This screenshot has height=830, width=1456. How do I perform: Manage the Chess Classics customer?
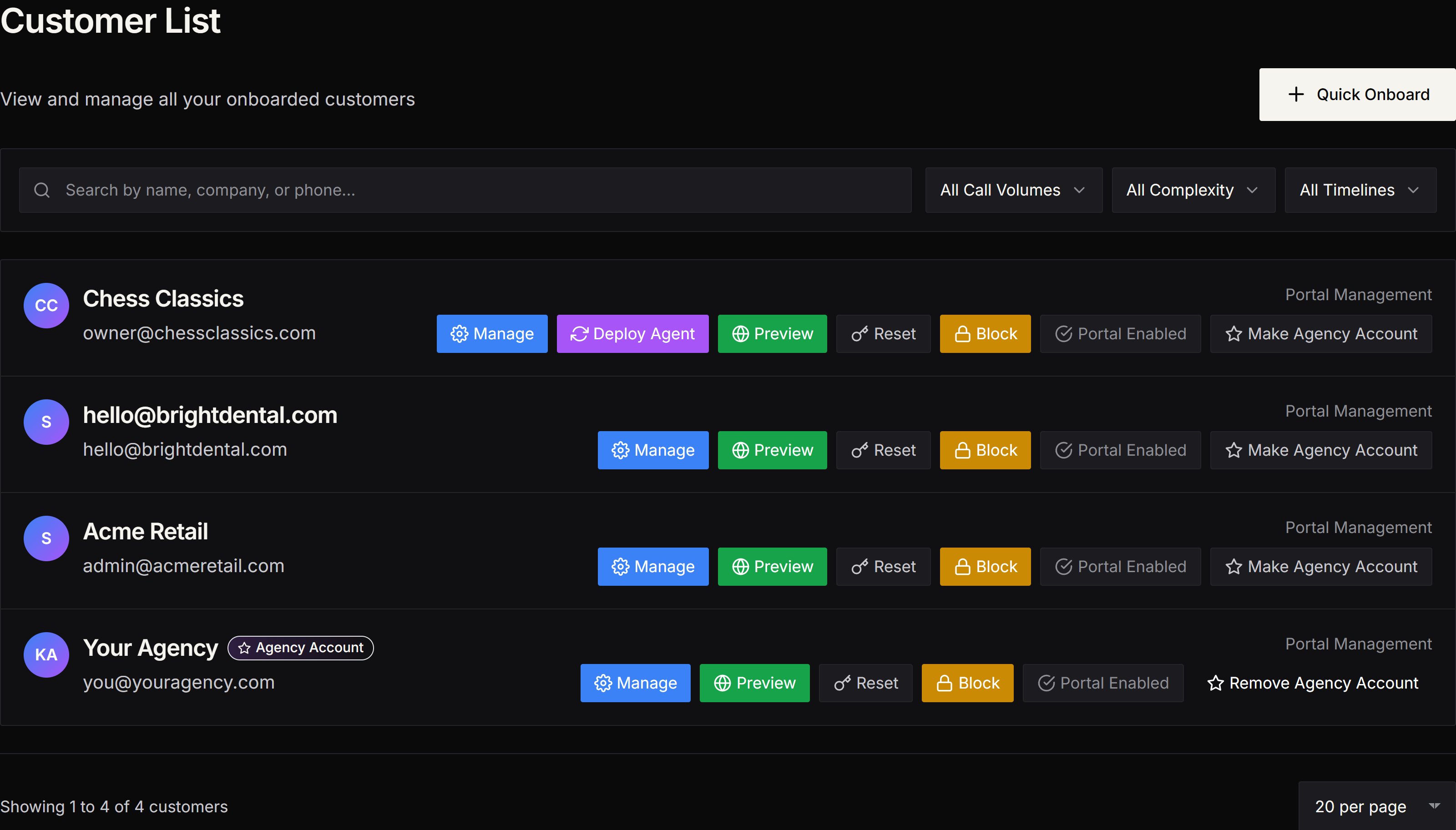[492, 333]
